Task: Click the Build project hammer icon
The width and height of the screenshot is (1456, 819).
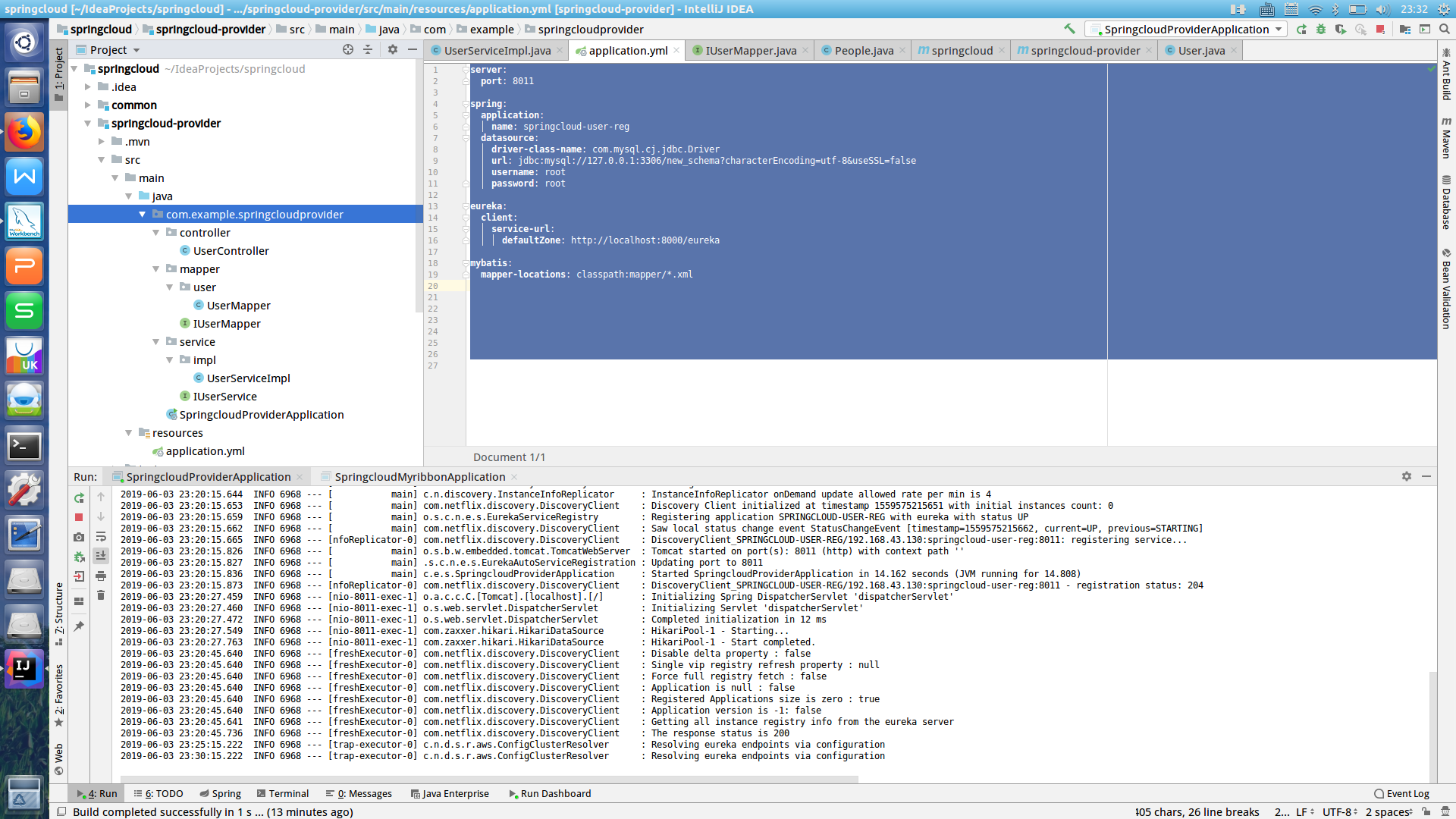Action: coord(1069,29)
